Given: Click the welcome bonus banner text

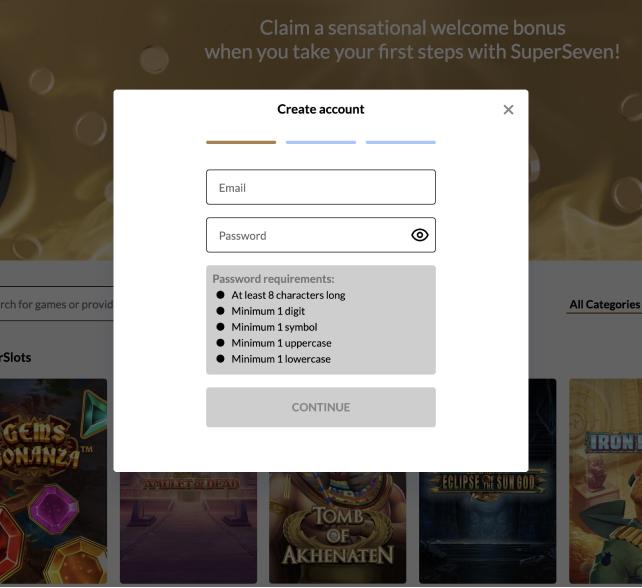Looking at the screenshot, I should pos(412,40).
